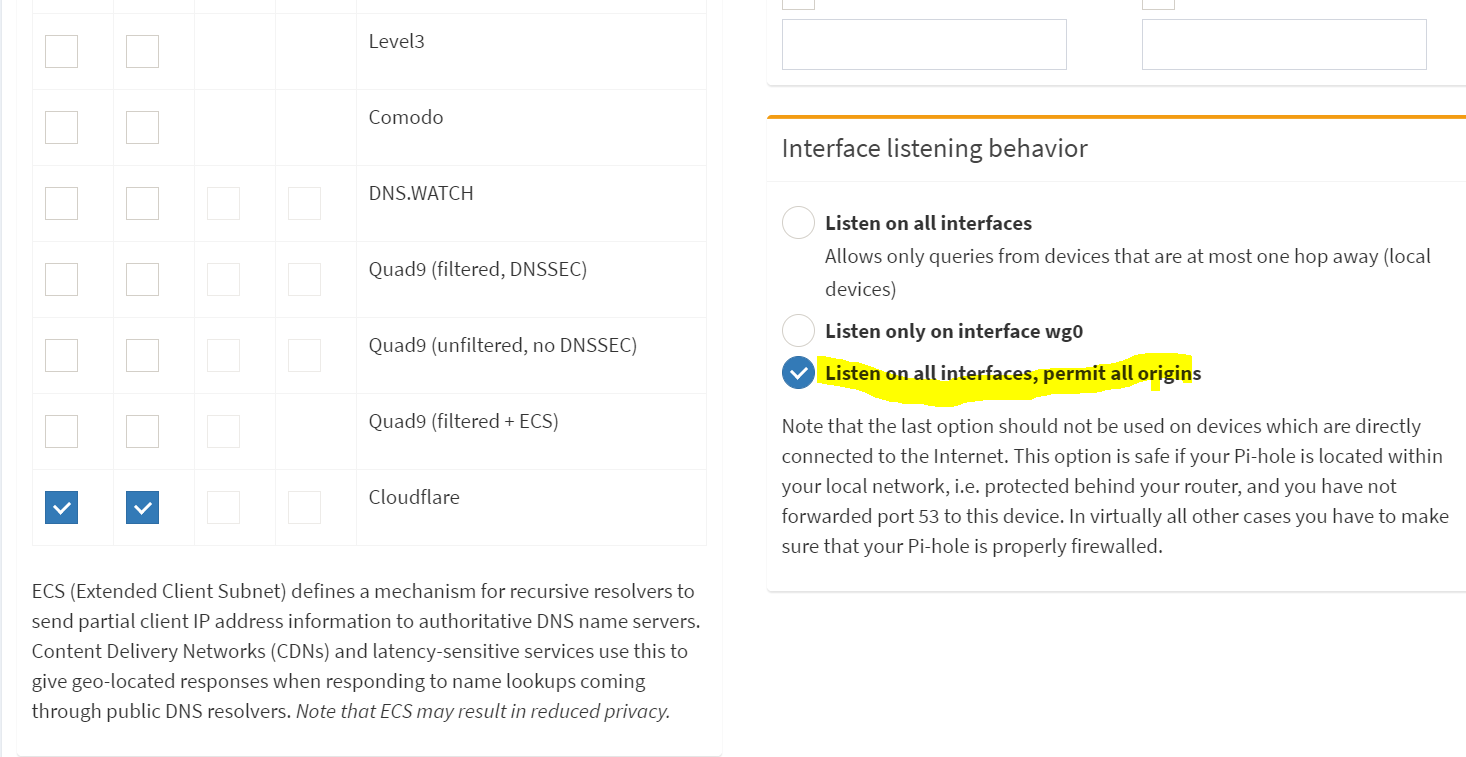Enable the first Comodo checkbox
Screen dimensions: 1466x757
click(61, 127)
